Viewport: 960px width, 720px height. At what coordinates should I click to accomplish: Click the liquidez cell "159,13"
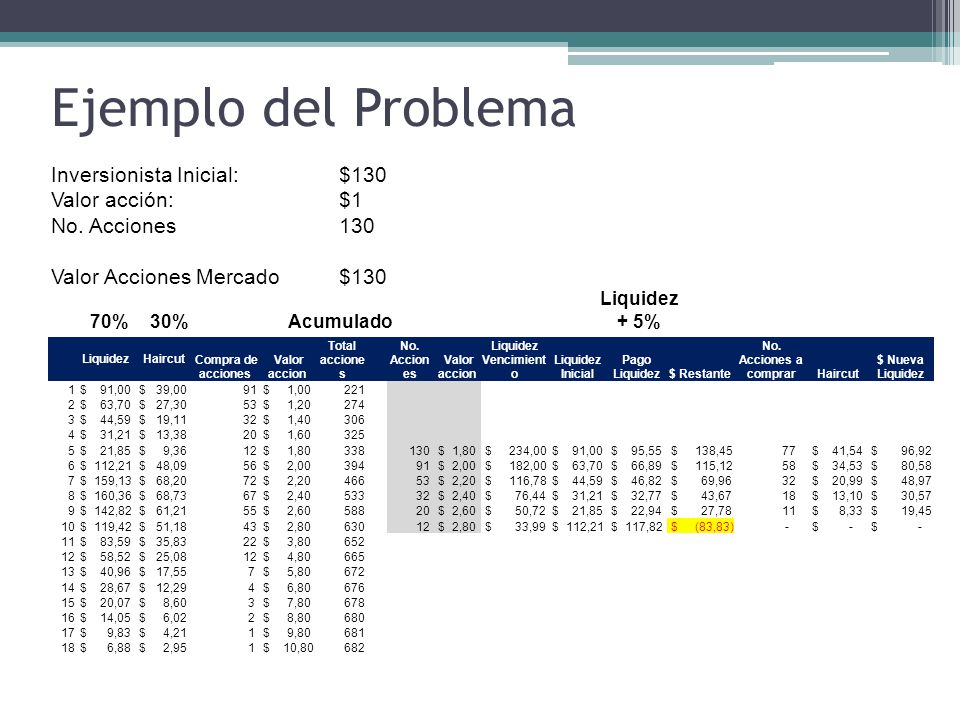point(113,481)
